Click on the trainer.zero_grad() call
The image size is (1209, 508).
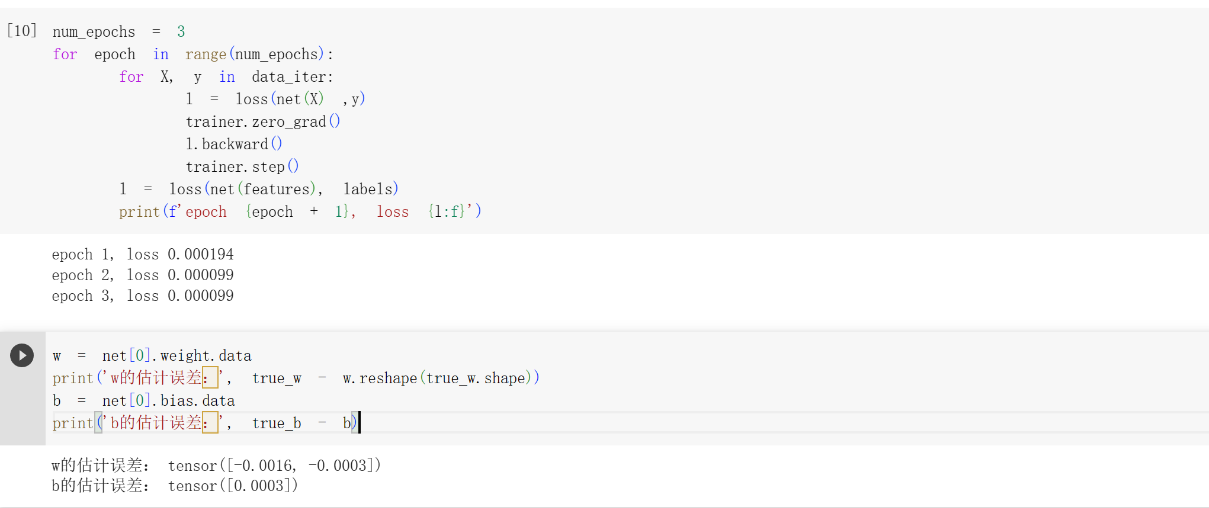[x=263, y=122]
